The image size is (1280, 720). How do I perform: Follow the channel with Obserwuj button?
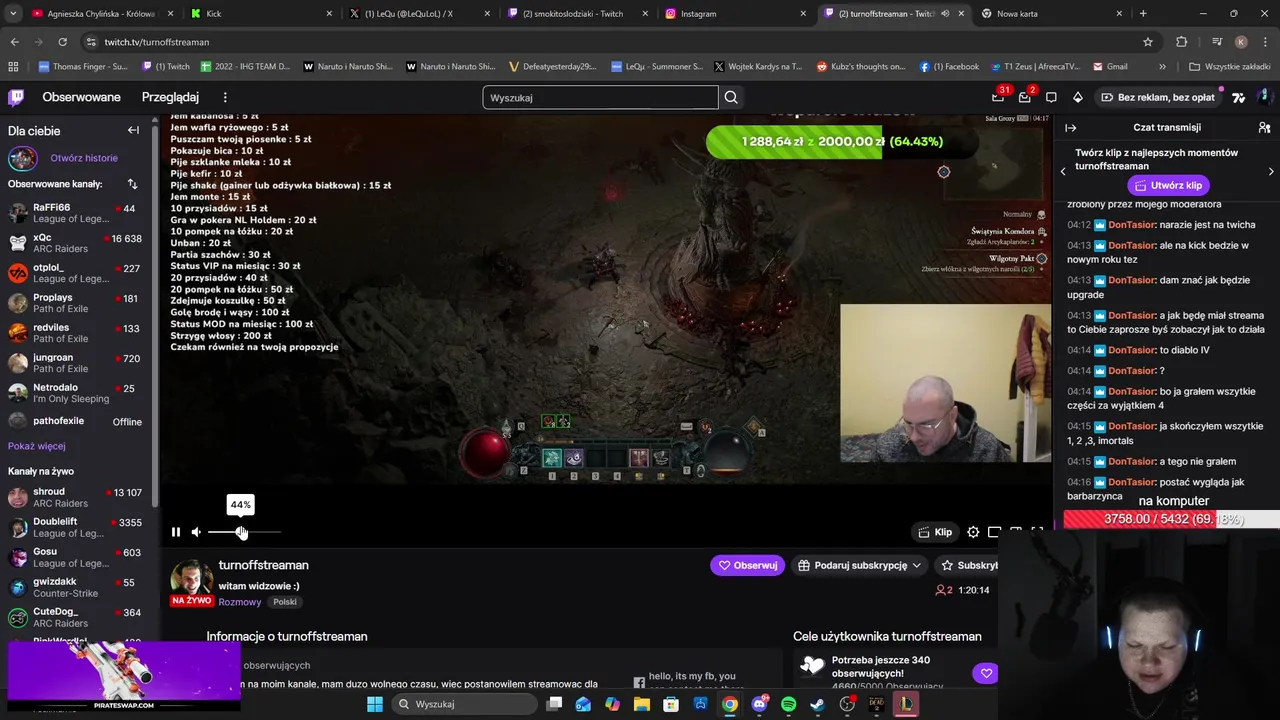748,565
